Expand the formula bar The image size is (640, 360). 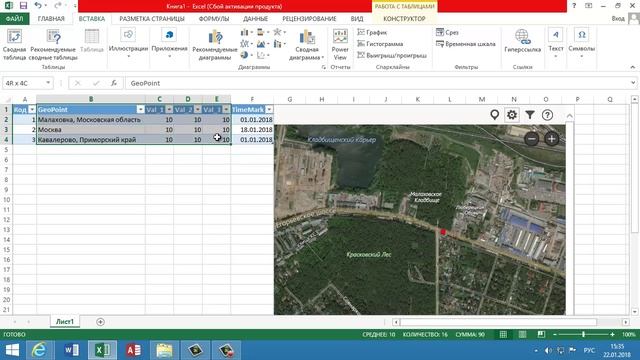tap(633, 83)
